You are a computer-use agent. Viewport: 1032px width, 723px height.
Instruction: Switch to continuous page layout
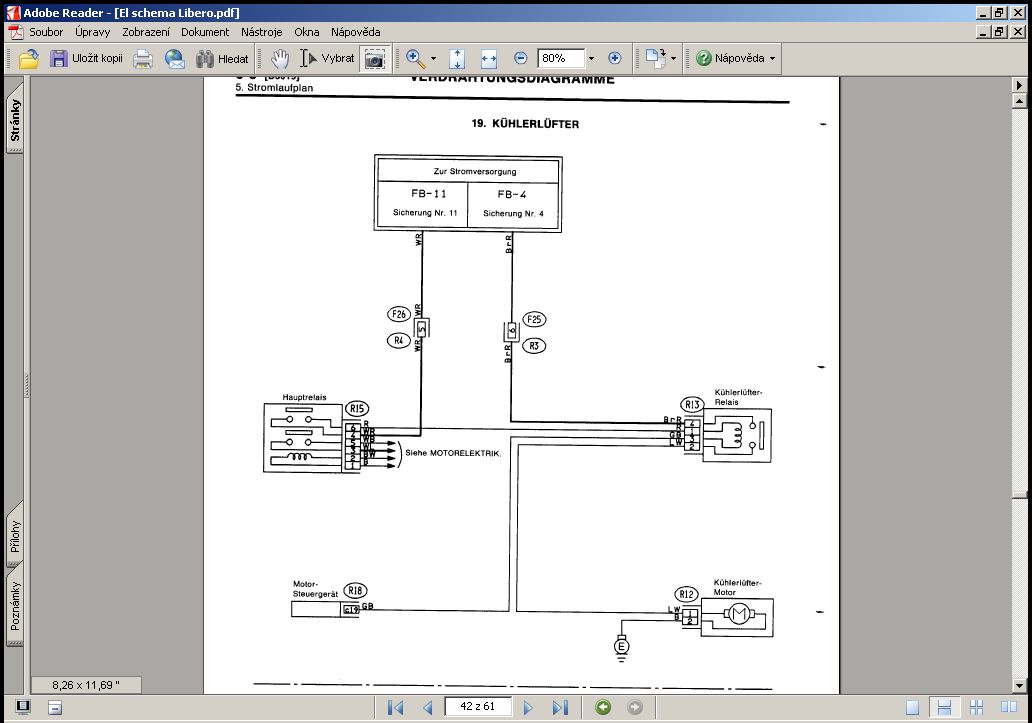[x=944, y=708]
